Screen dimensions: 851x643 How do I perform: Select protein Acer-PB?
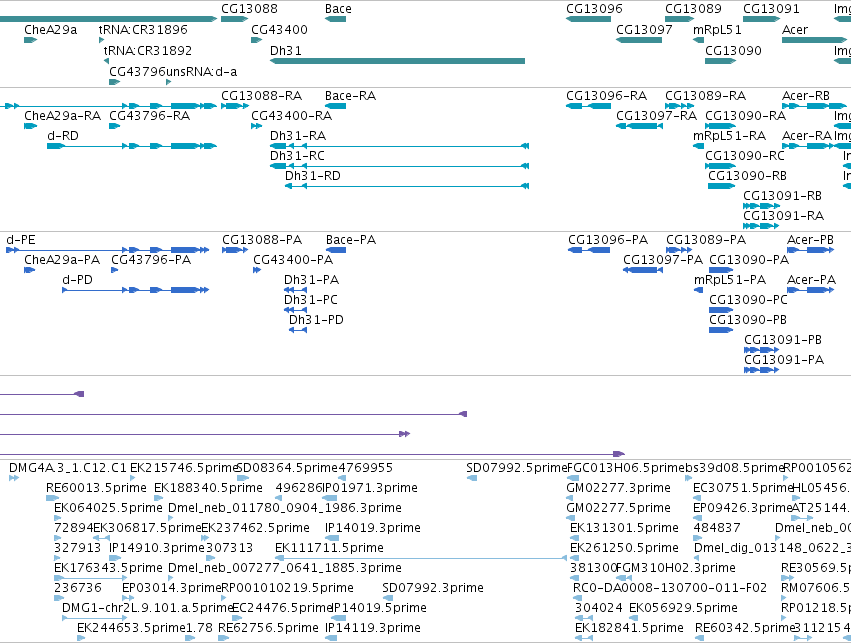point(810,240)
